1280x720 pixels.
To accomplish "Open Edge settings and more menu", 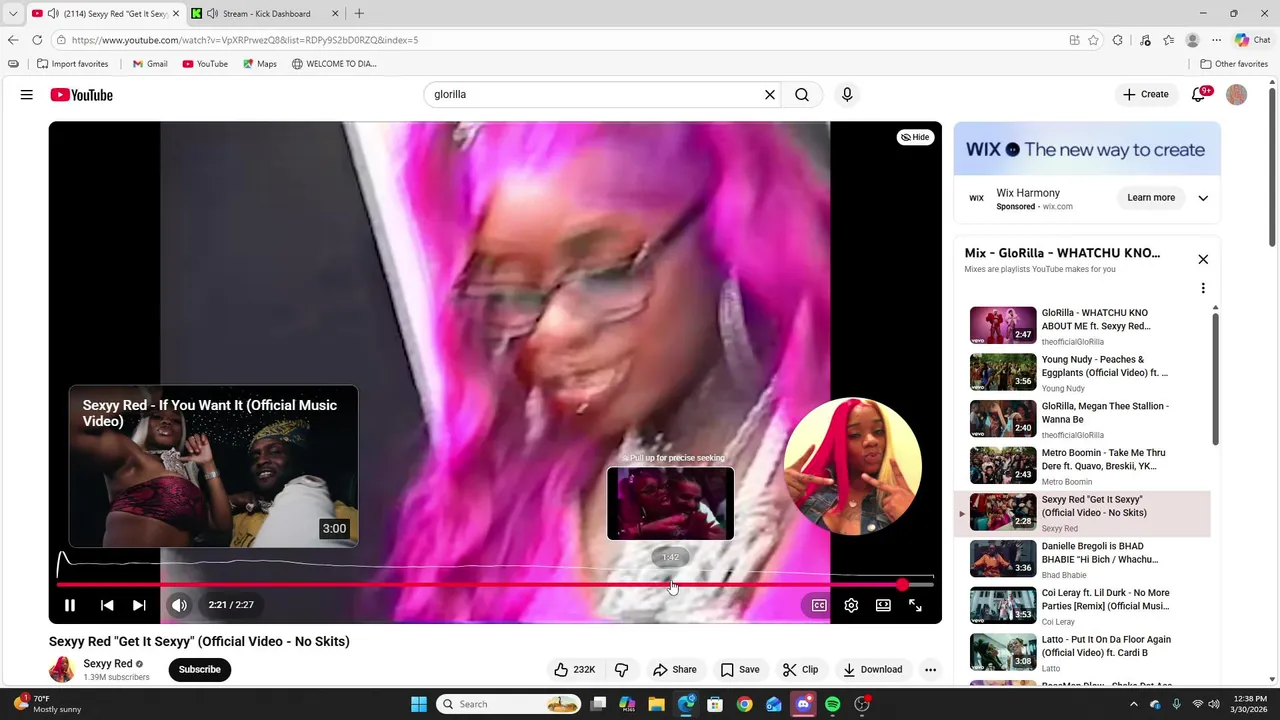I will coord(1217,40).
